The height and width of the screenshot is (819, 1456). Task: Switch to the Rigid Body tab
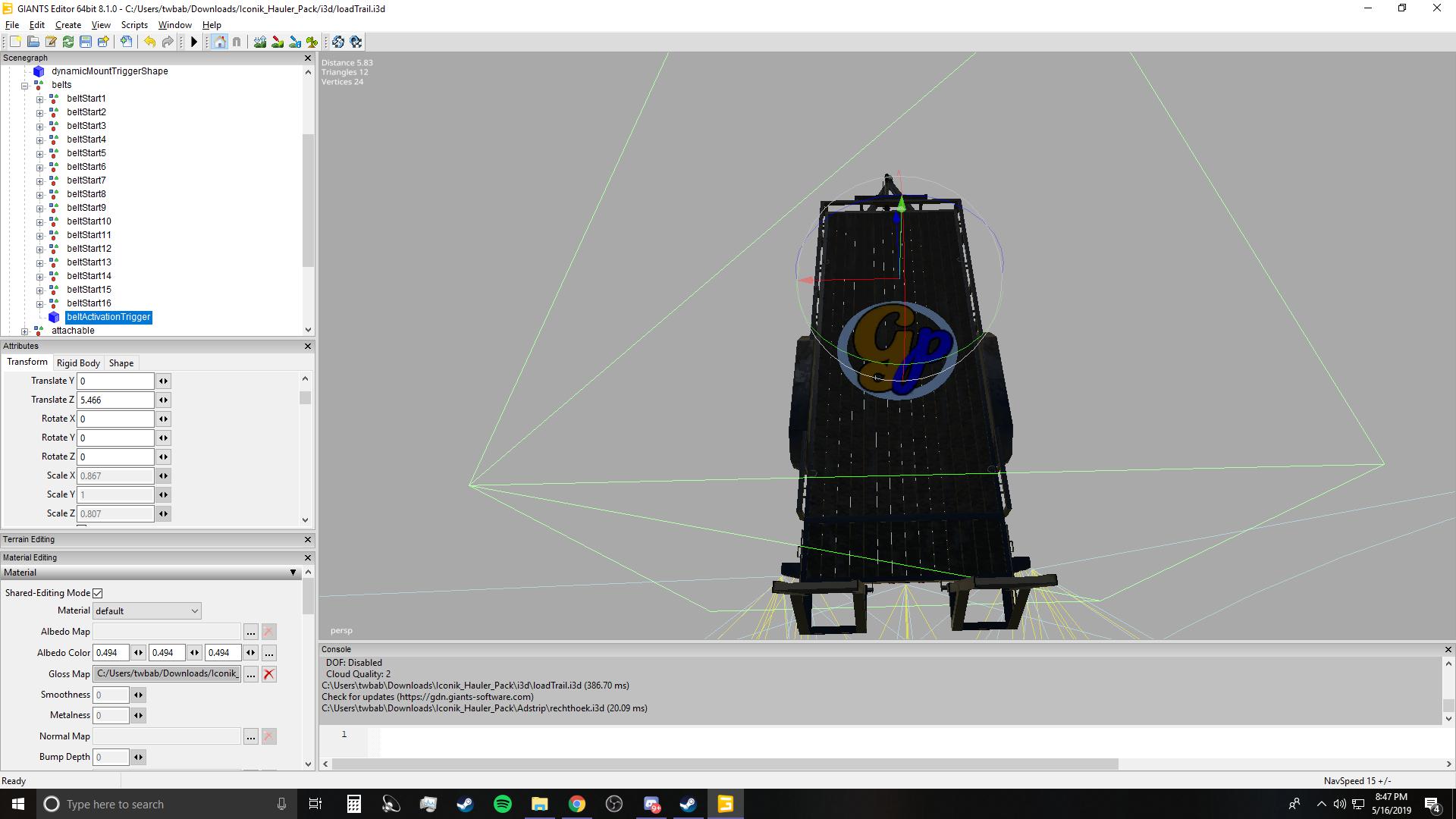click(78, 363)
